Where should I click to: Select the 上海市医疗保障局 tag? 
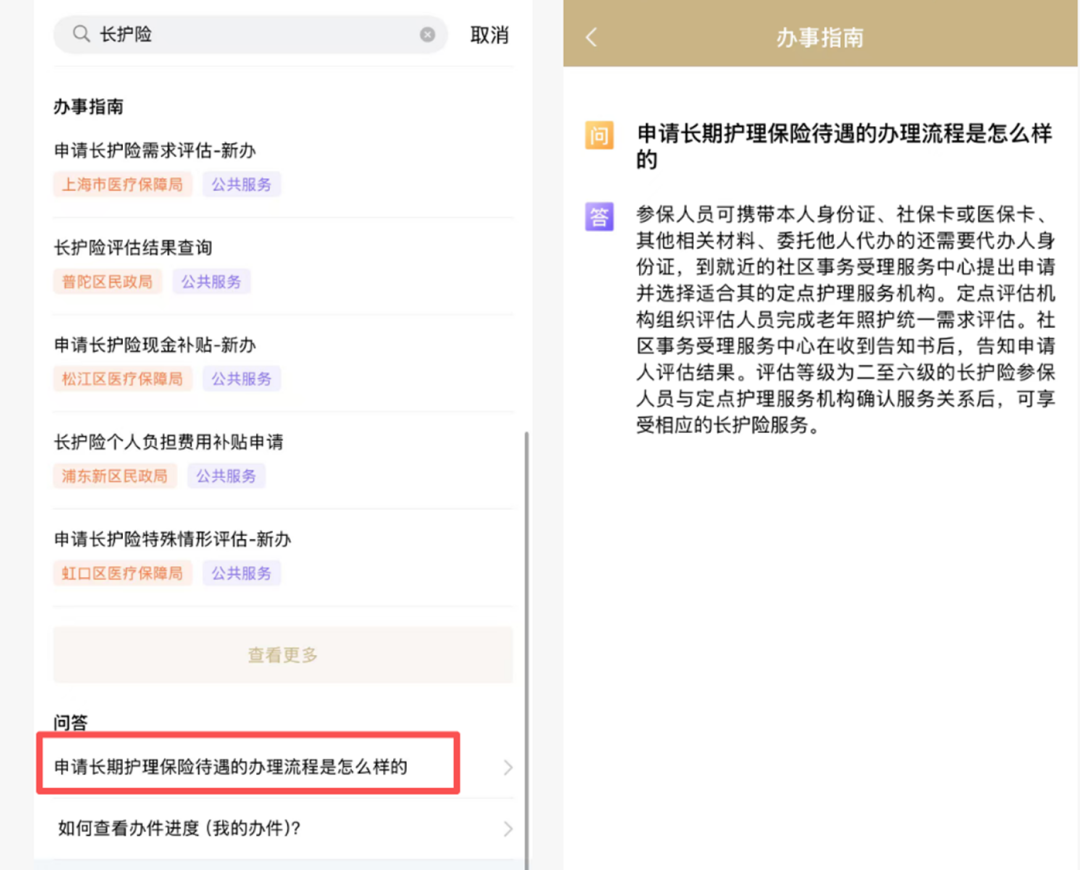[122, 185]
